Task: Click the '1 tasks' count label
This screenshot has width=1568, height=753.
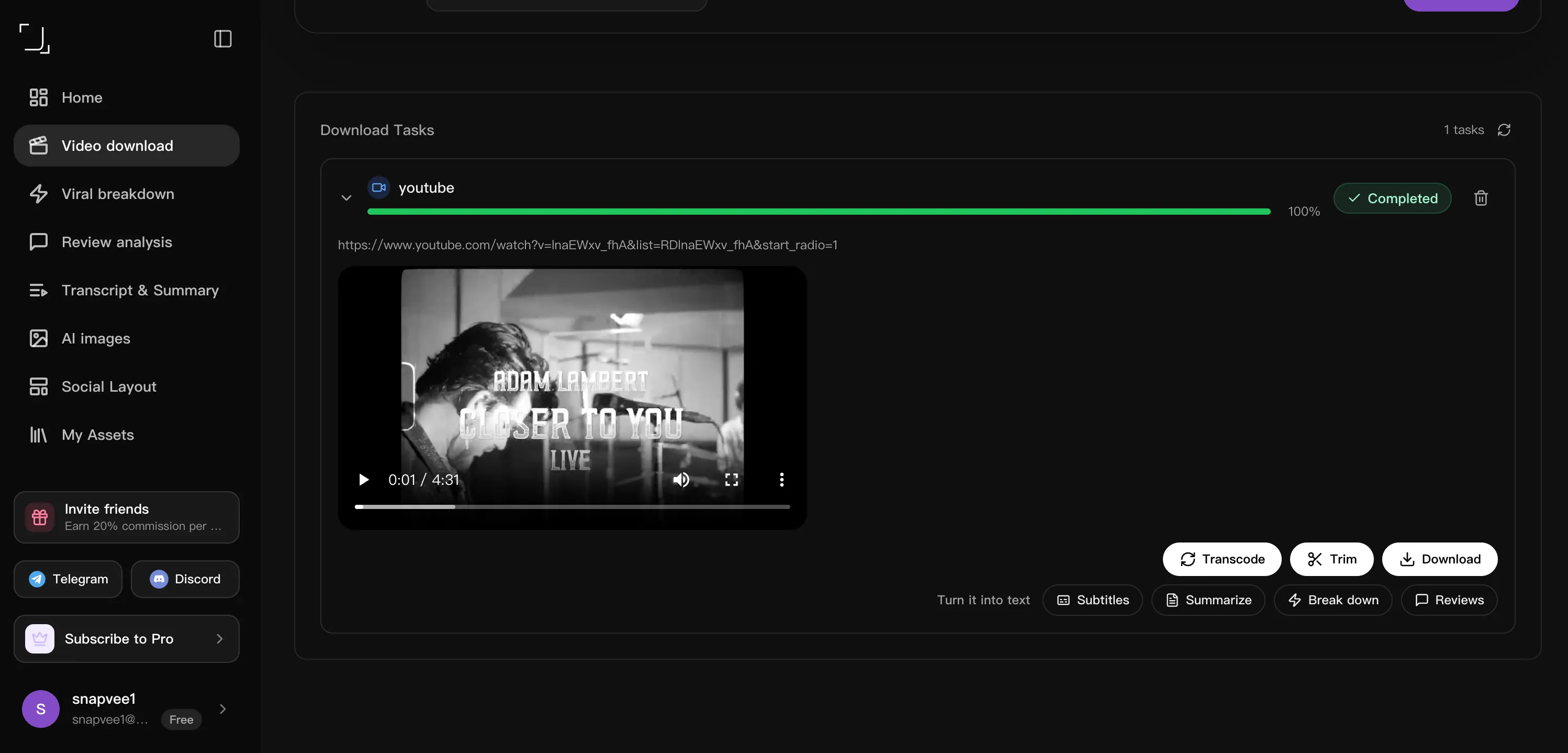Action: point(1464,130)
